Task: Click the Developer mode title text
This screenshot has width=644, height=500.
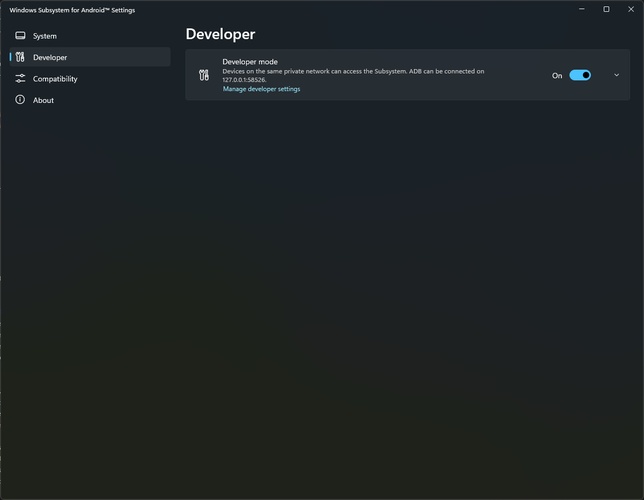Action: (250, 62)
